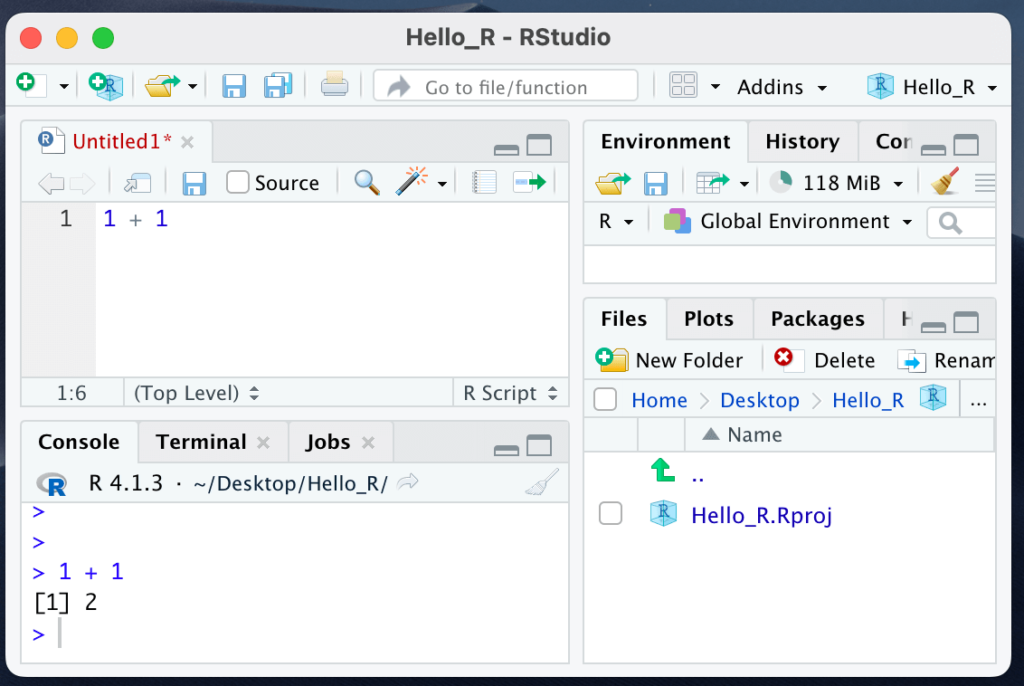Click the Import Dataset table icon
The height and width of the screenshot is (686, 1024).
(712, 184)
